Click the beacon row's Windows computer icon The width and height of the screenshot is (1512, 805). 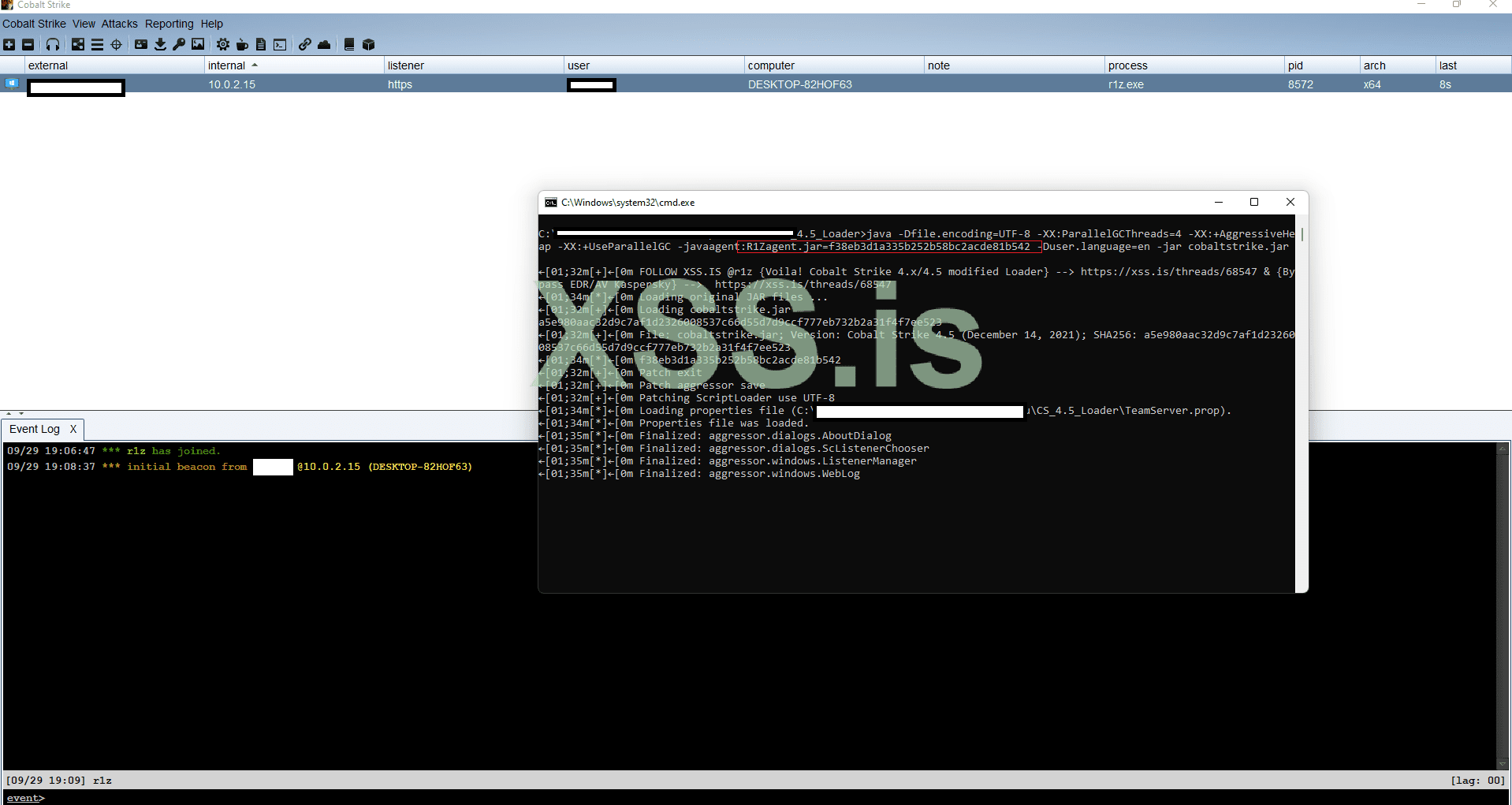(x=12, y=83)
